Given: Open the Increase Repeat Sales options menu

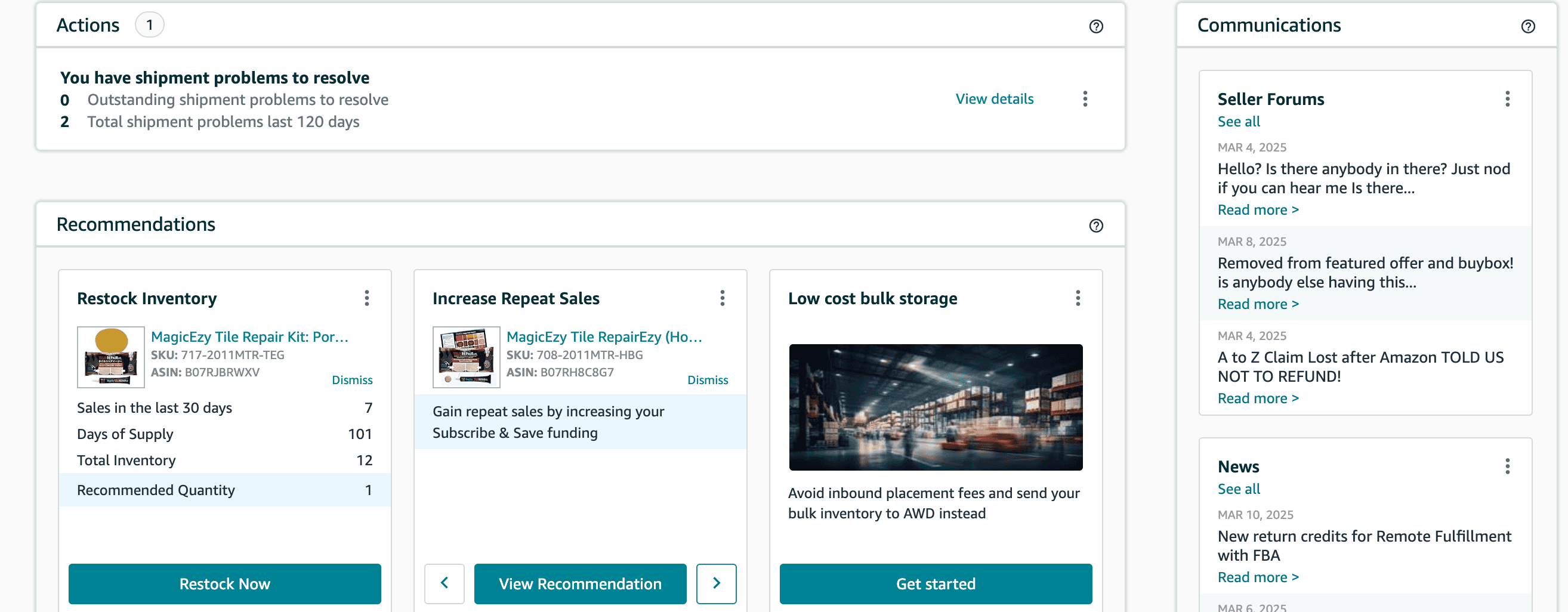Looking at the screenshot, I should coord(722,299).
